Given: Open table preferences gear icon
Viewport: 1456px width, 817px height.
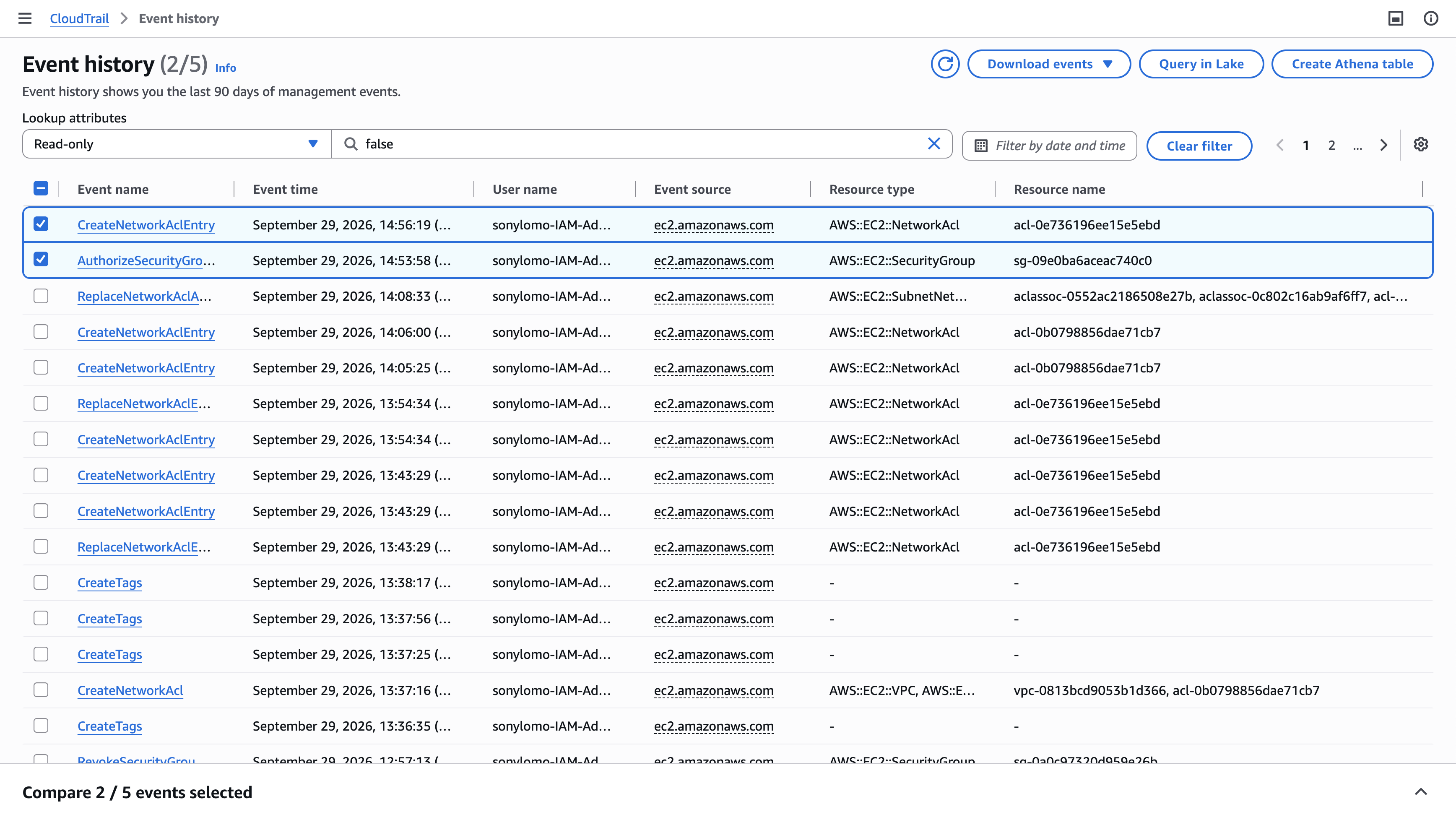Looking at the screenshot, I should pyautogui.click(x=1420, y=144).
